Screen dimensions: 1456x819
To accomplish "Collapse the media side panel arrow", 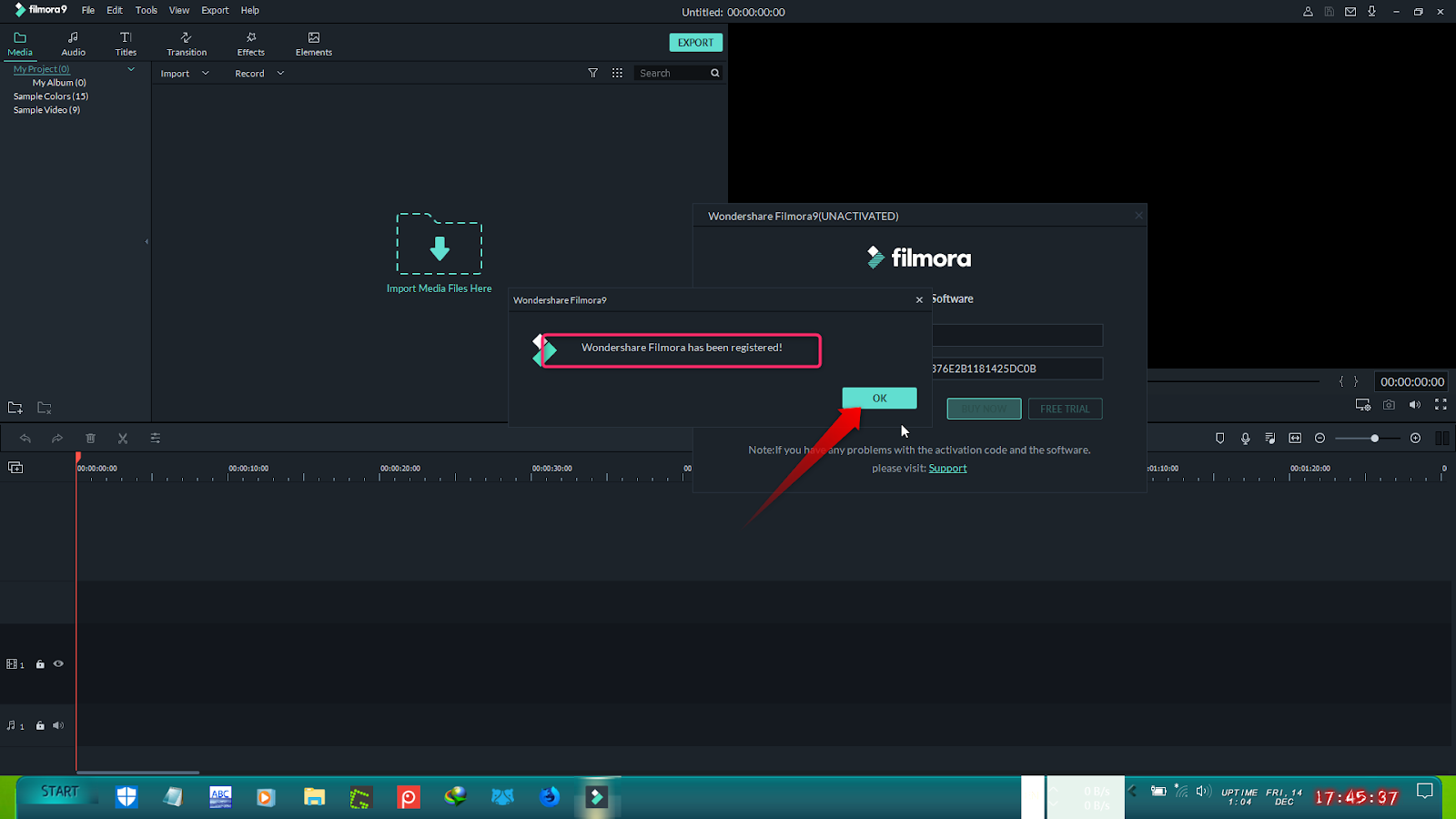I will click(147, 242).
